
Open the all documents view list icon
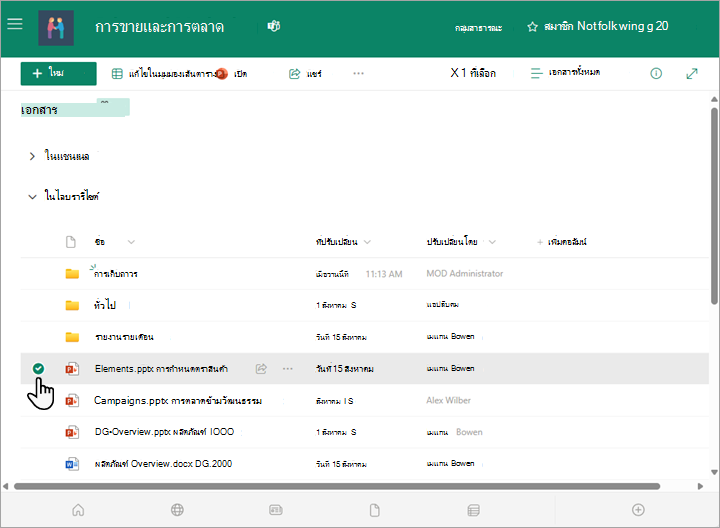point(536,73)
